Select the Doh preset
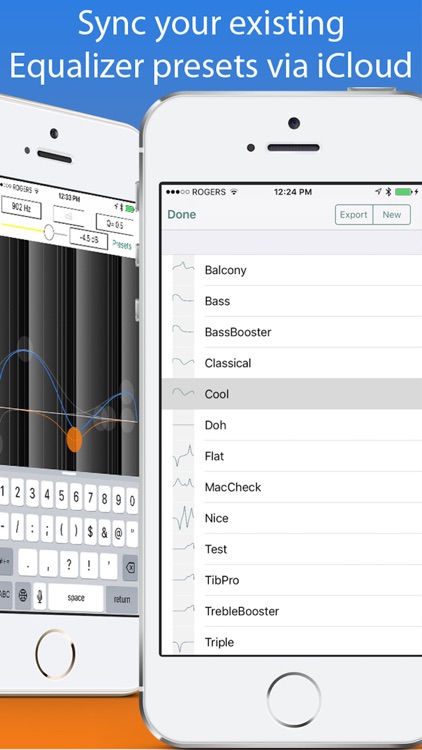 pos(292,425)
